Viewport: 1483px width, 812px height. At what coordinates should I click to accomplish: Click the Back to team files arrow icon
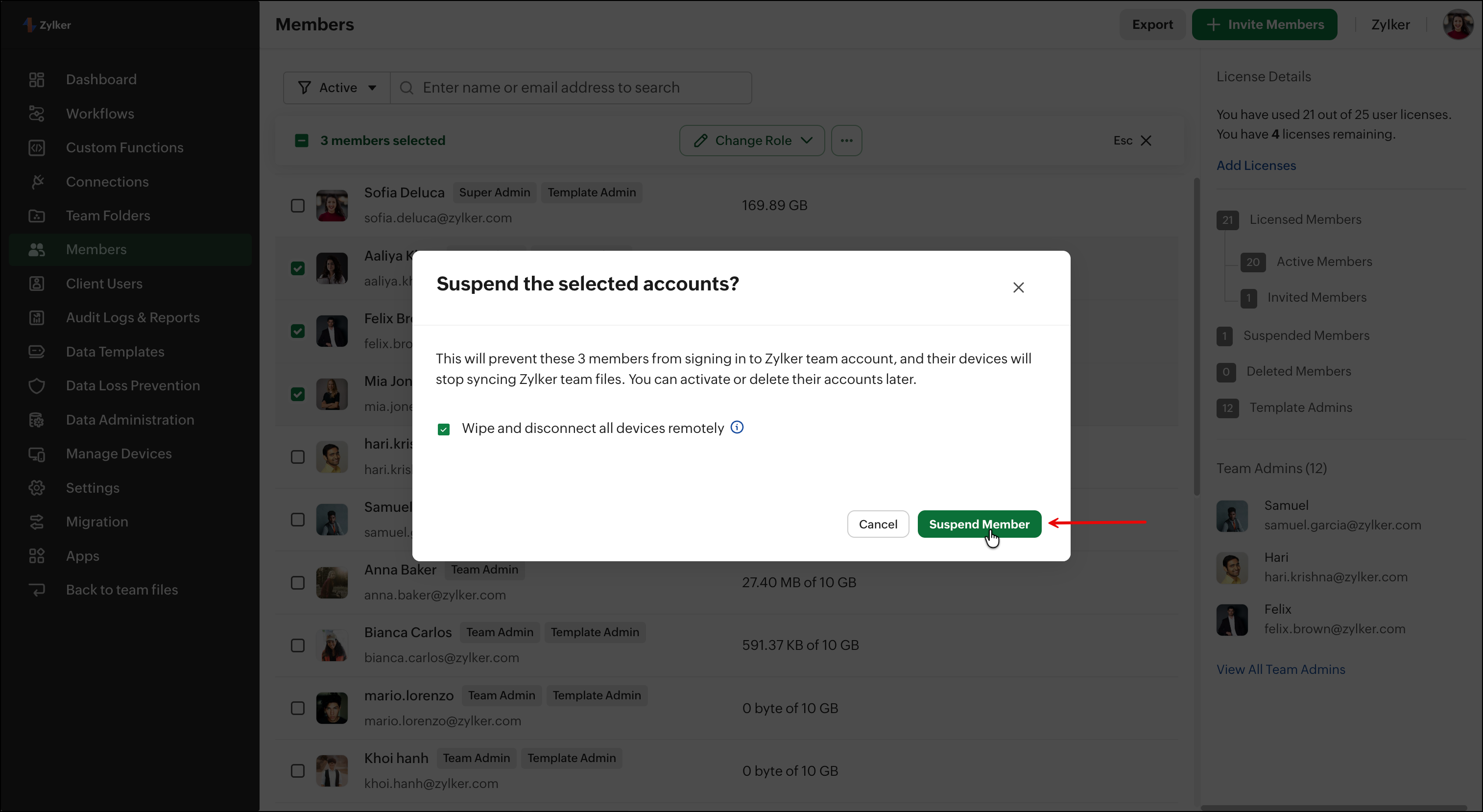point(37,590)
